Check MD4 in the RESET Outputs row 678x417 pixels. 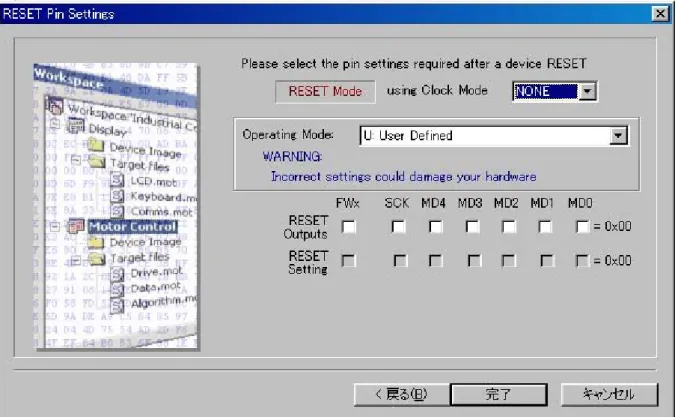[435, 227]
